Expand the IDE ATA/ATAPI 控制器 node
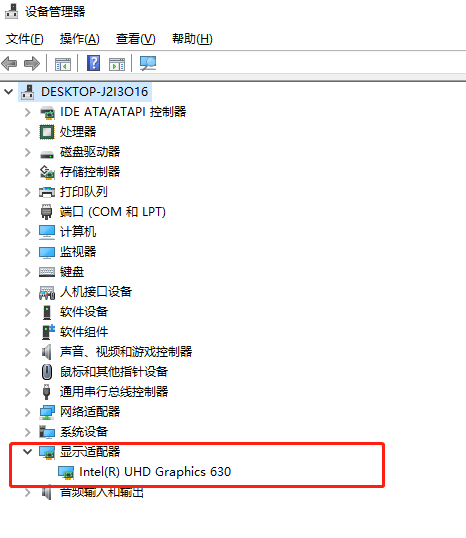 pyautogui.click(x=27, y=112)
